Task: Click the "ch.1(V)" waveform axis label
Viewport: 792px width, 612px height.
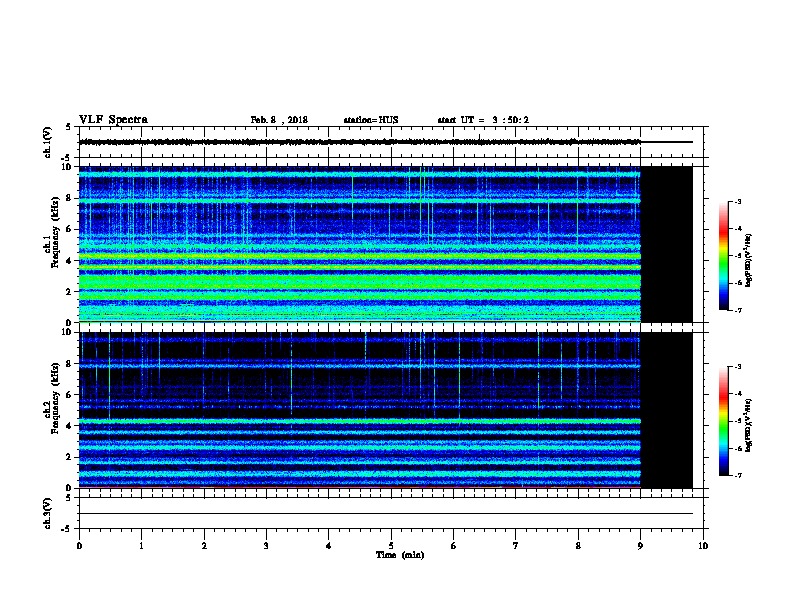Action: (x=47, y=142)
